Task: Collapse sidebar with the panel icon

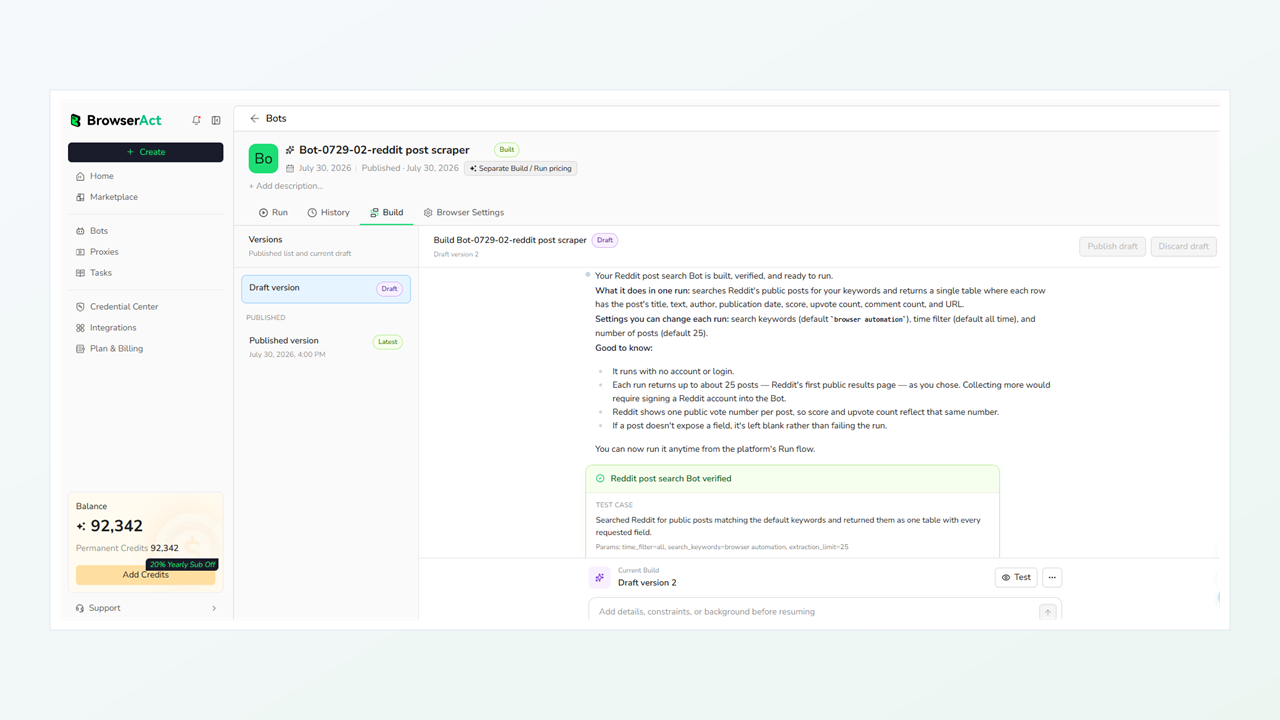Action: click(x=216, y=120)
